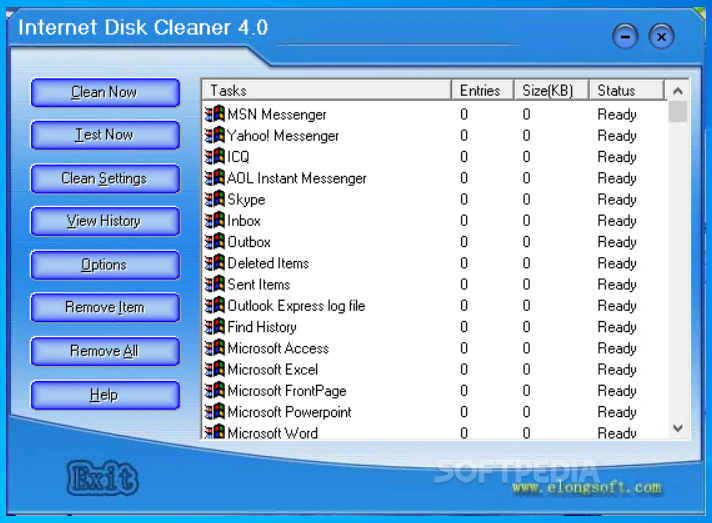Run the Test Now button
Screen dimensions: 712x523
(x=105, y=135)
